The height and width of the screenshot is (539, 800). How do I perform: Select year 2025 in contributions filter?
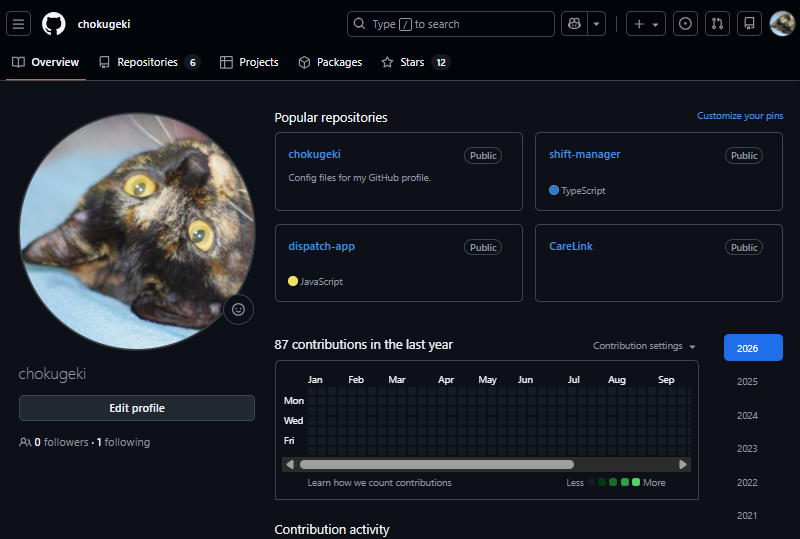747,382
